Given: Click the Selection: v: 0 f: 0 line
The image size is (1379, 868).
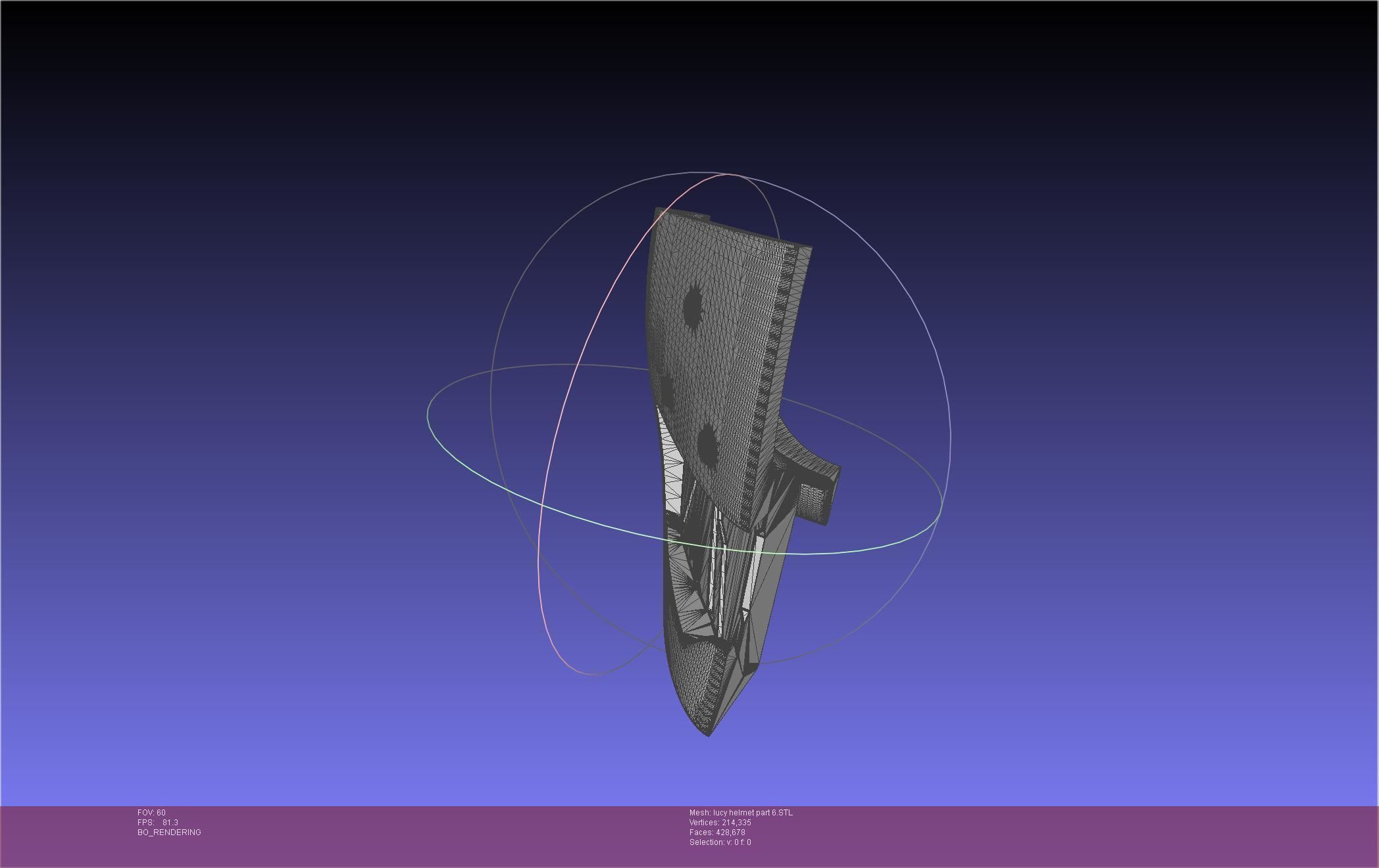Looking at the screenshot, I should (720, 842).
